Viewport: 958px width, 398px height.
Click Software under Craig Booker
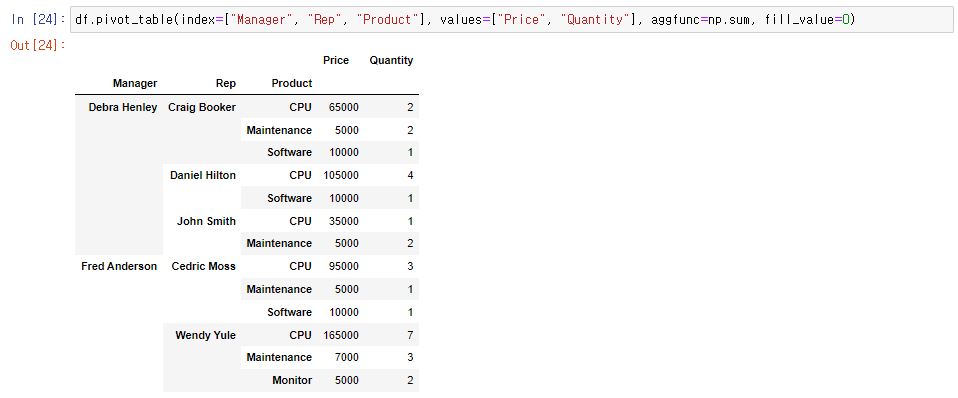tap(290, 152)
